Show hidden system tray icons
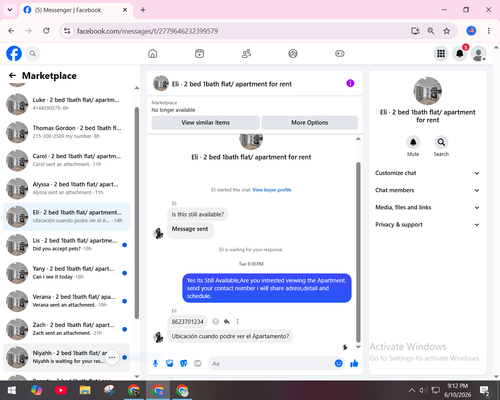 pos(412,390)
